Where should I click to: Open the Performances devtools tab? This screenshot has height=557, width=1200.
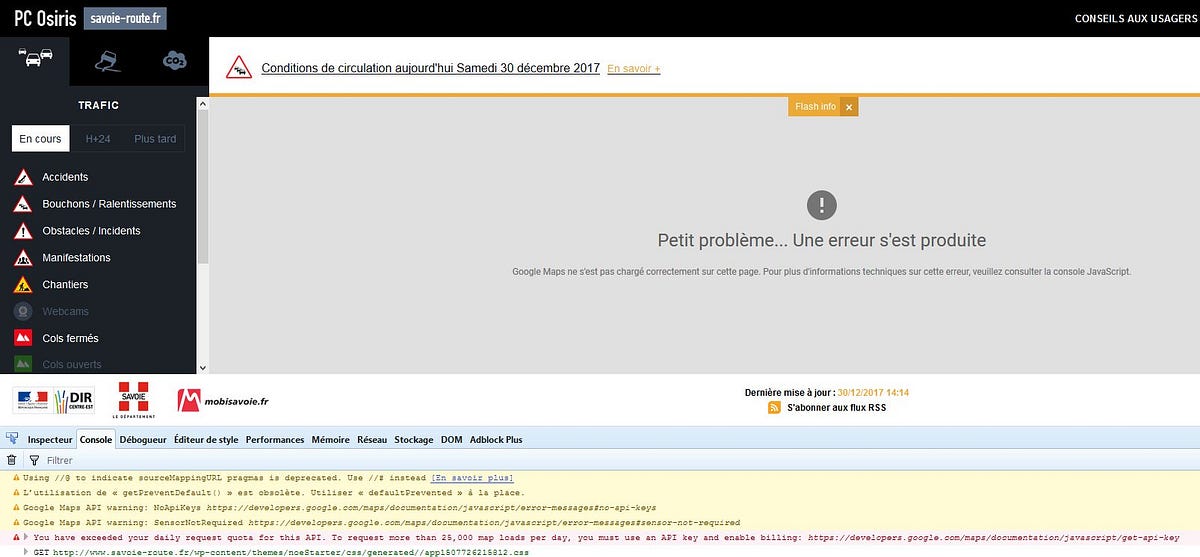pos(275,439)
